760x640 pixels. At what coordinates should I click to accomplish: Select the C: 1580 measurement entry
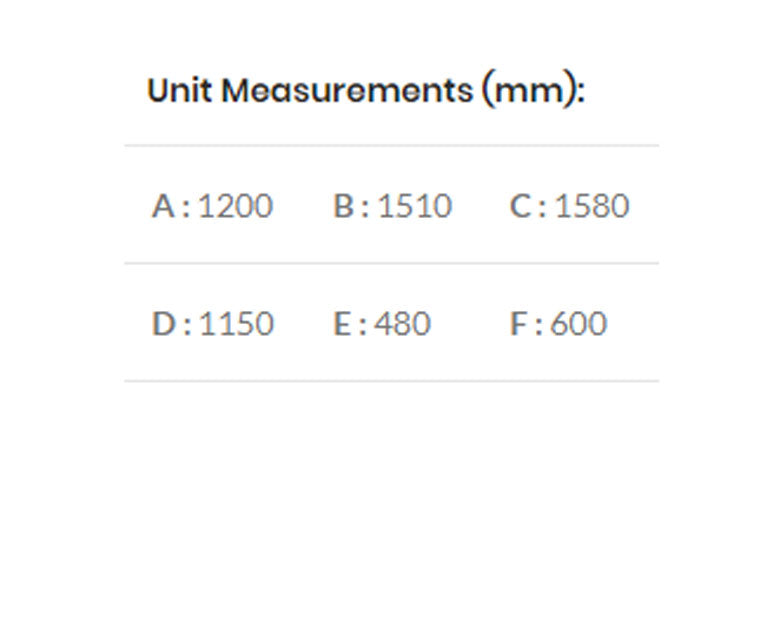pyautogui.click(x=569, y=206)
